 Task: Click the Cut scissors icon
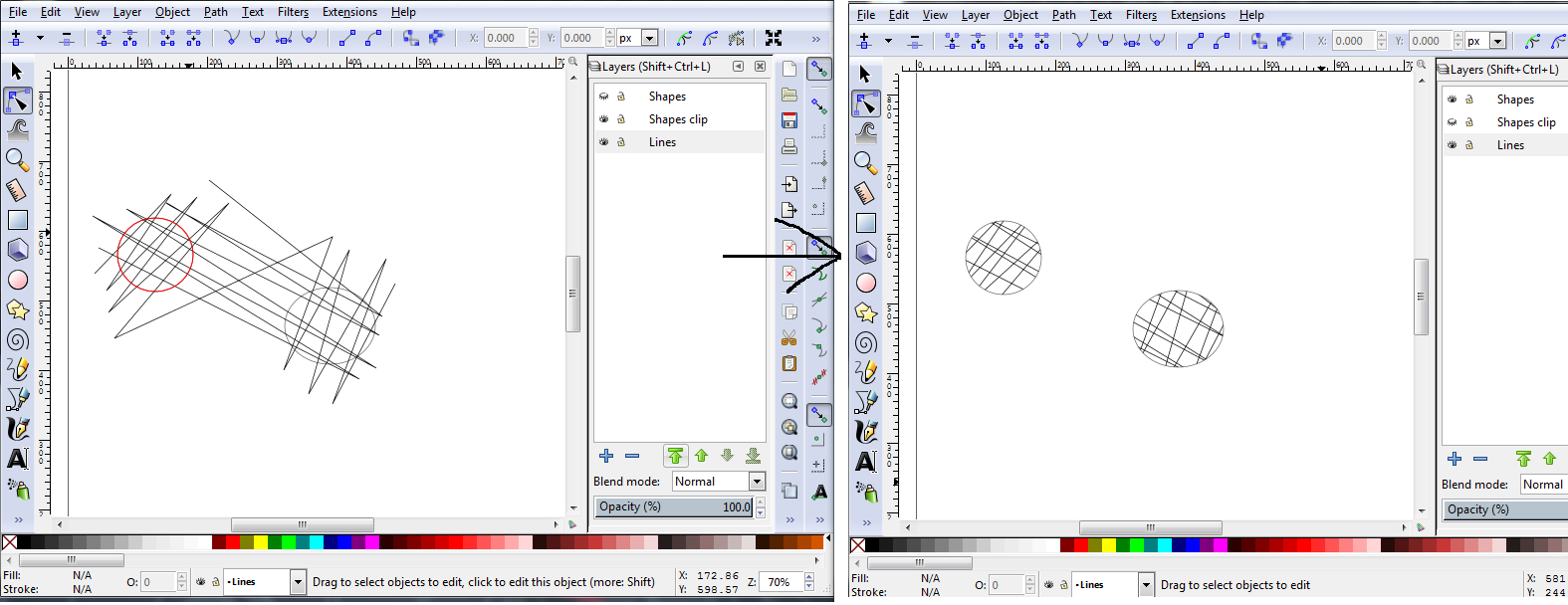(789, 338)
